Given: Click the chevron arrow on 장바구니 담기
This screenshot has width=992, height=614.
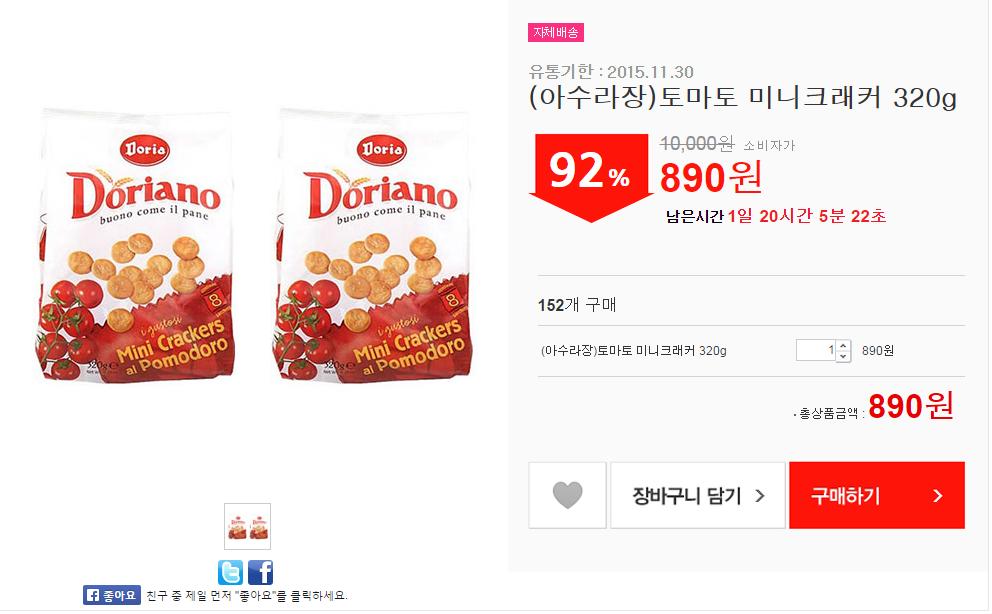Looking at the screenshot, I should click(x=760, y=496).
